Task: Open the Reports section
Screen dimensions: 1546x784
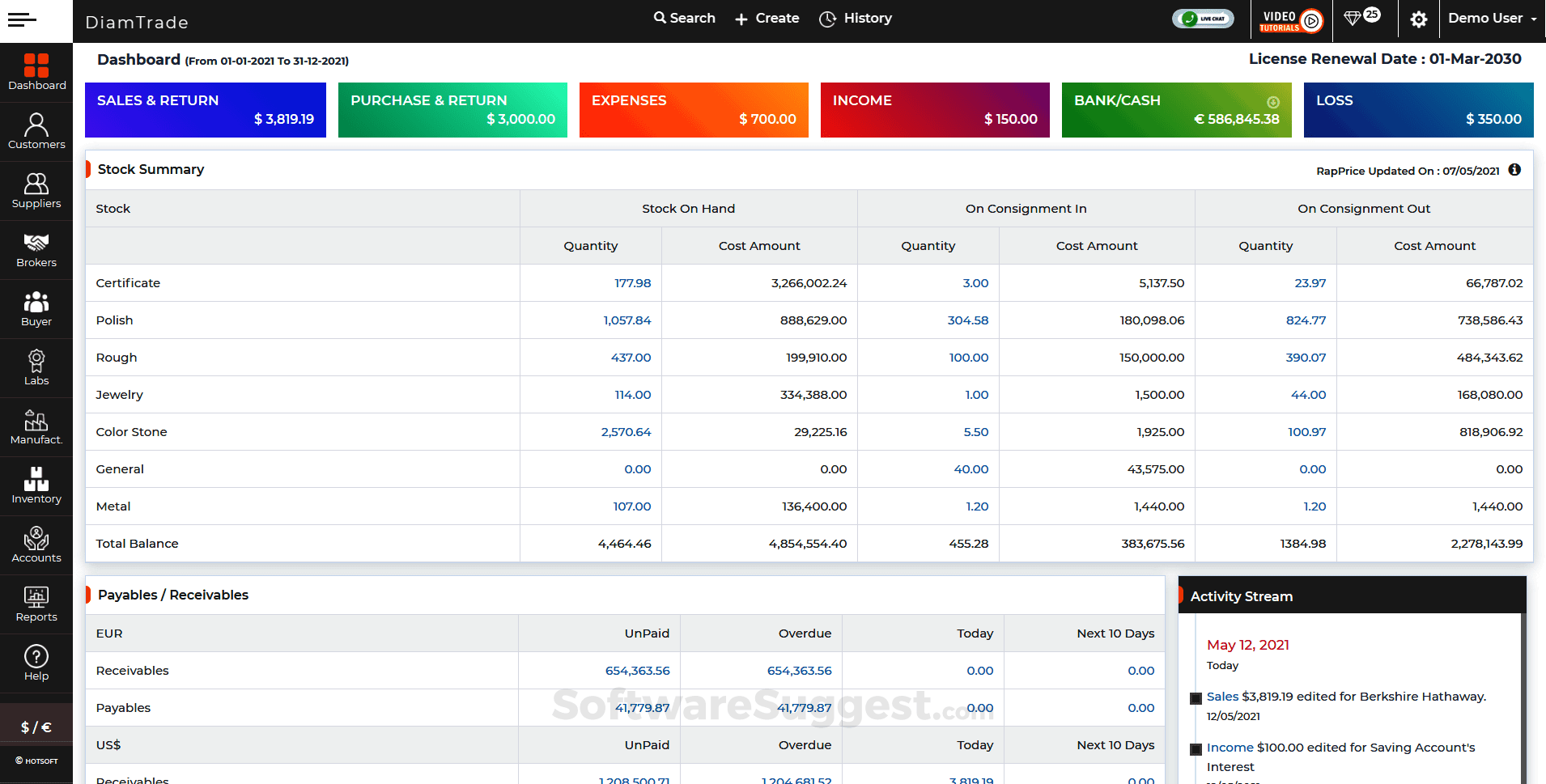Action: (x=36, y=602)
